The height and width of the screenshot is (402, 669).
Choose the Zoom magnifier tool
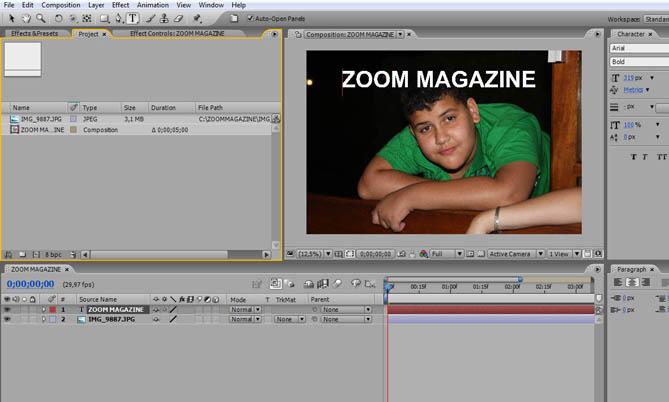click(39, 18)
